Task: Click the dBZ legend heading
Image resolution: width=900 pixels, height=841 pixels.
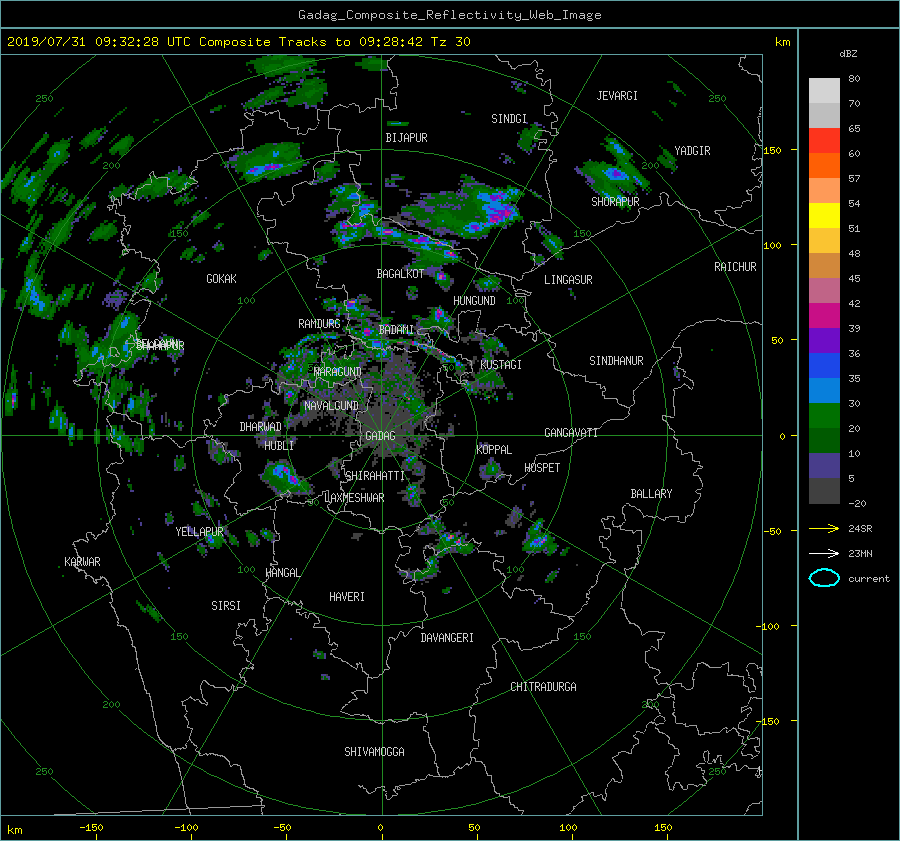Action: (x=848, y=54)
